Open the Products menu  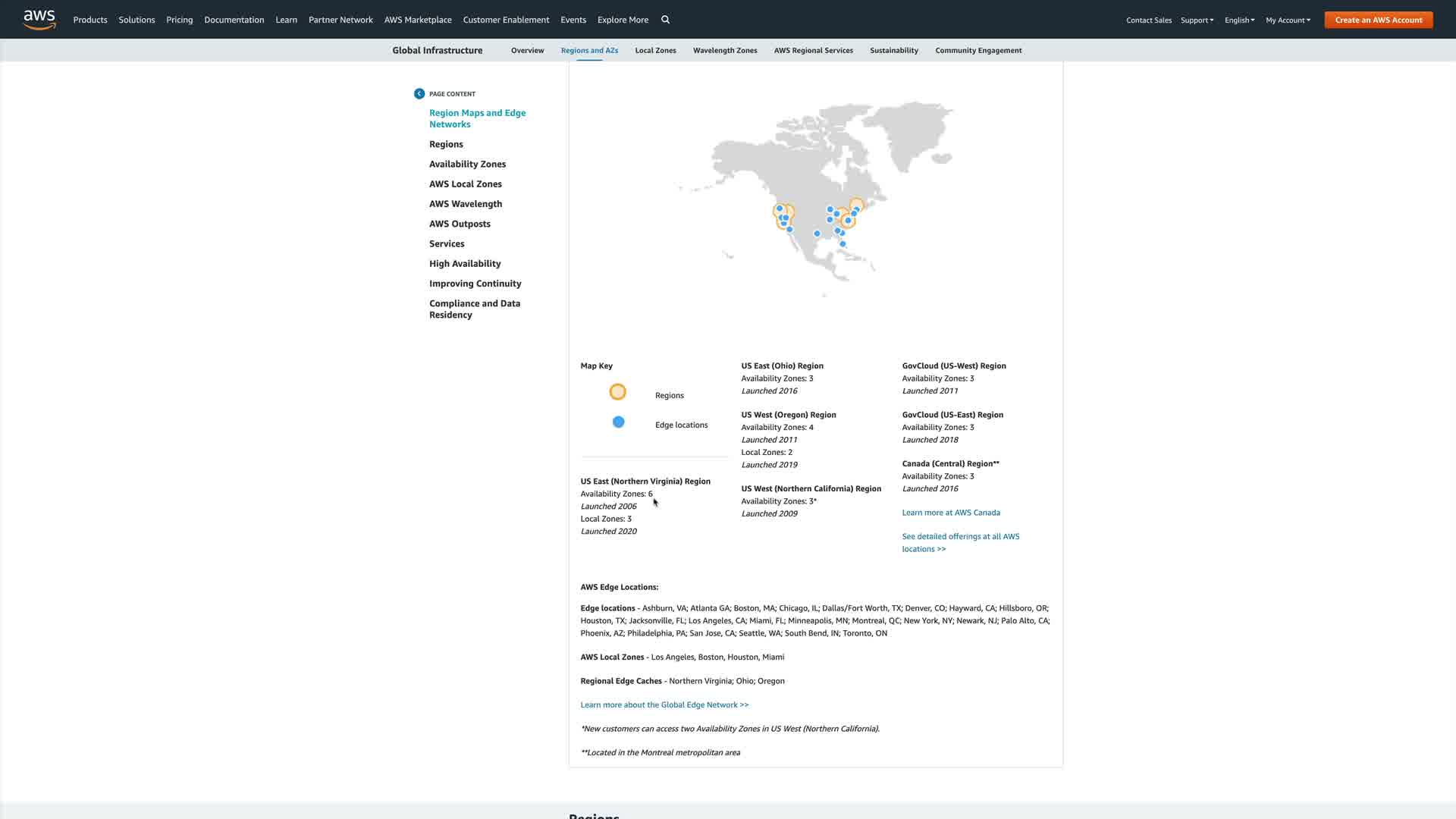(90, 20)
